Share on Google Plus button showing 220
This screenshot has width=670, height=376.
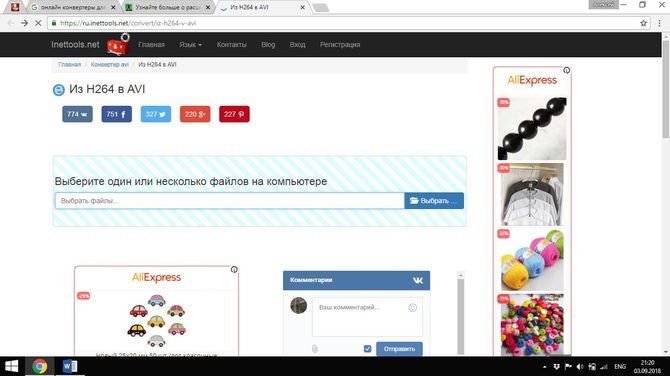click(195, 114)
